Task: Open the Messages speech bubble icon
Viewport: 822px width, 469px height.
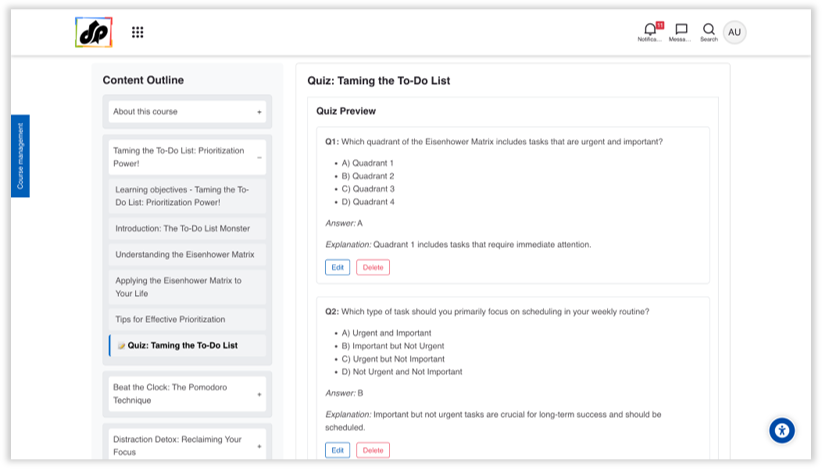Action: click(681, 29)
